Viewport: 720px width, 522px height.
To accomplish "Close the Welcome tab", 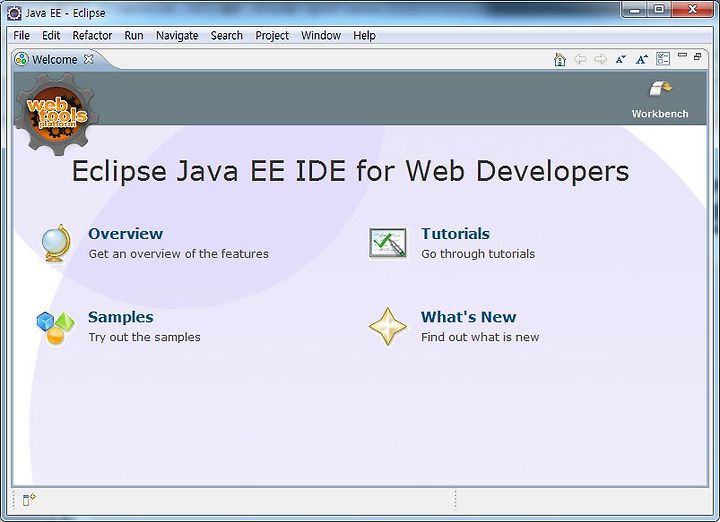I will [89, 59].
